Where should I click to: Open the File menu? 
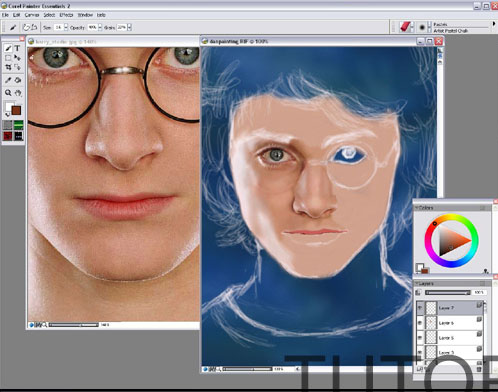pyautogui.click(x=5, y=15)
